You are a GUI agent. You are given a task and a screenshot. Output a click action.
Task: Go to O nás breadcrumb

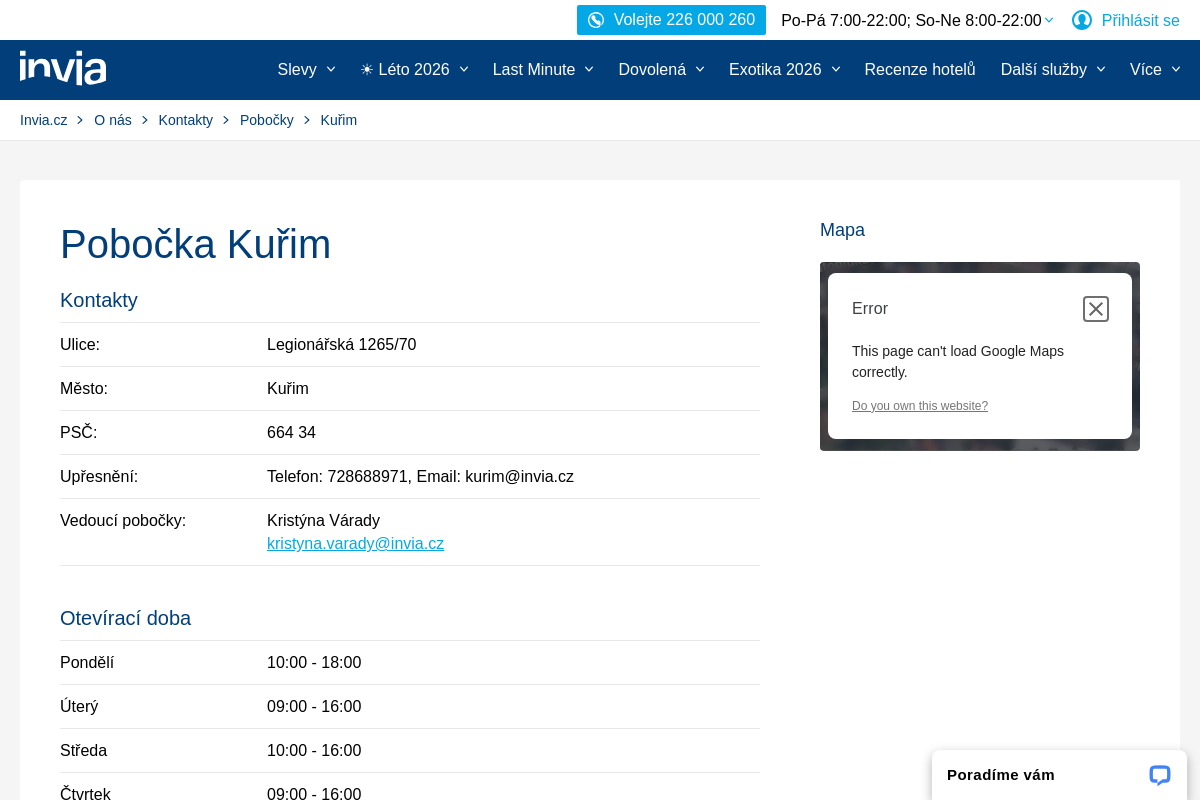pyautogui.click(x=113, y=120)
